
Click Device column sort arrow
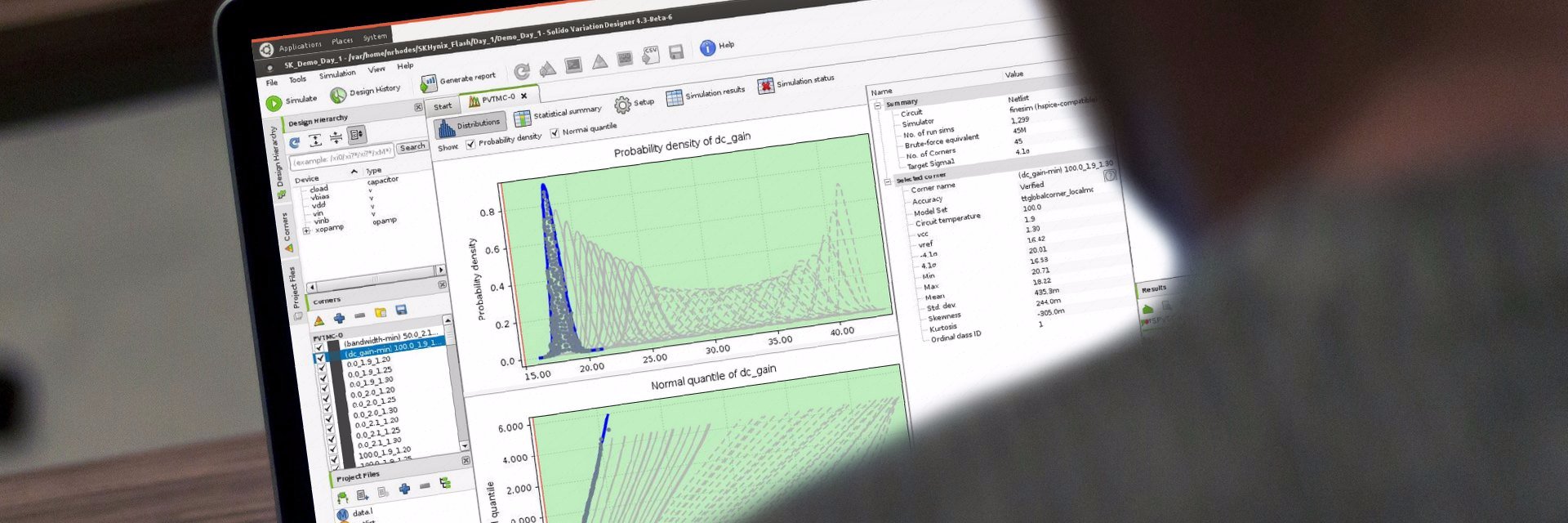[354, 172]
